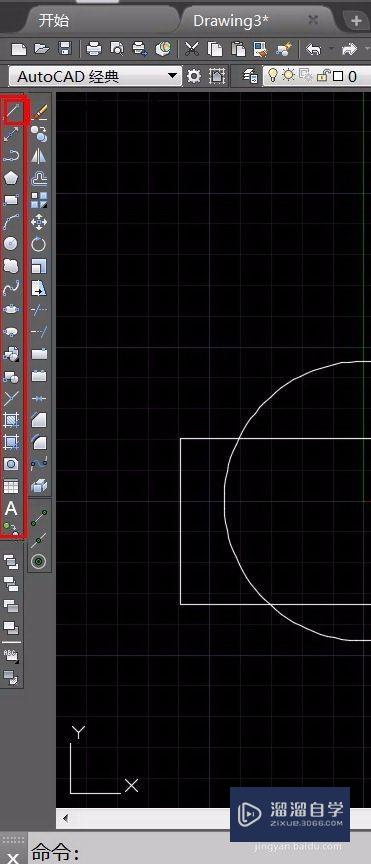Viewport: 371px width, 864px height.
Task: Click the layer color swatch square
Action: point(338,76)
